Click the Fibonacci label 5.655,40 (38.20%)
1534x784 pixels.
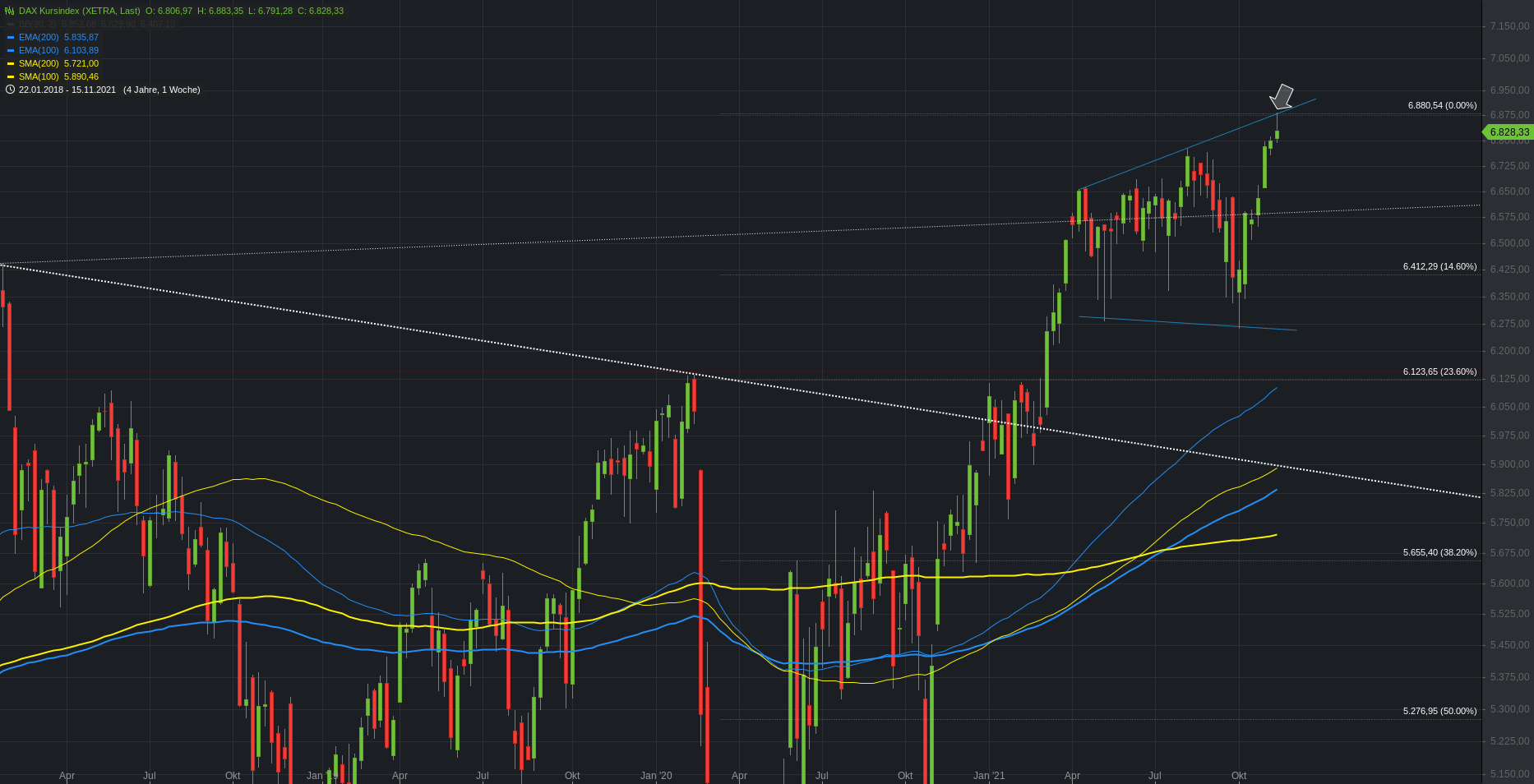(1439, 552)
